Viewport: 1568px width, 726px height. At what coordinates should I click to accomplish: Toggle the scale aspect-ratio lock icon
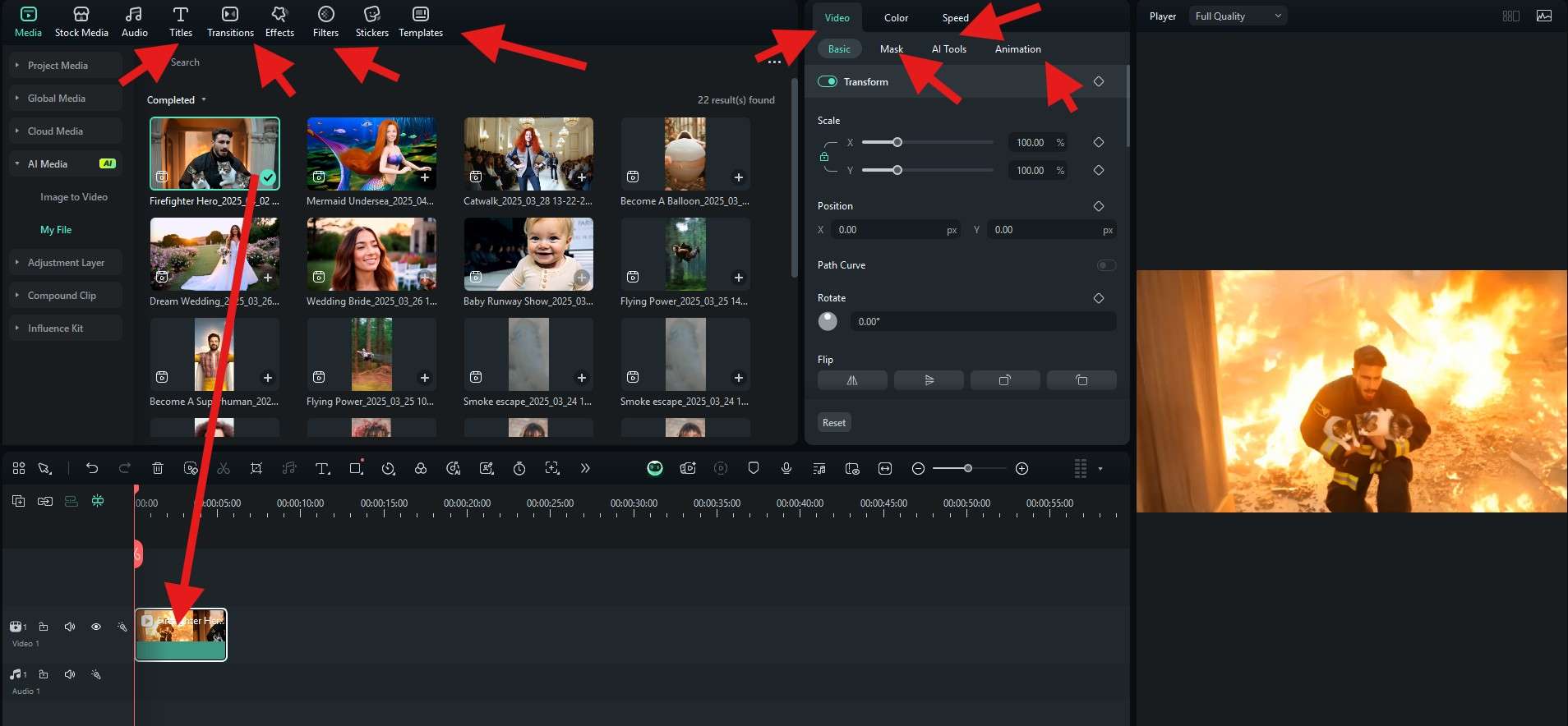[x=824, y=156]
